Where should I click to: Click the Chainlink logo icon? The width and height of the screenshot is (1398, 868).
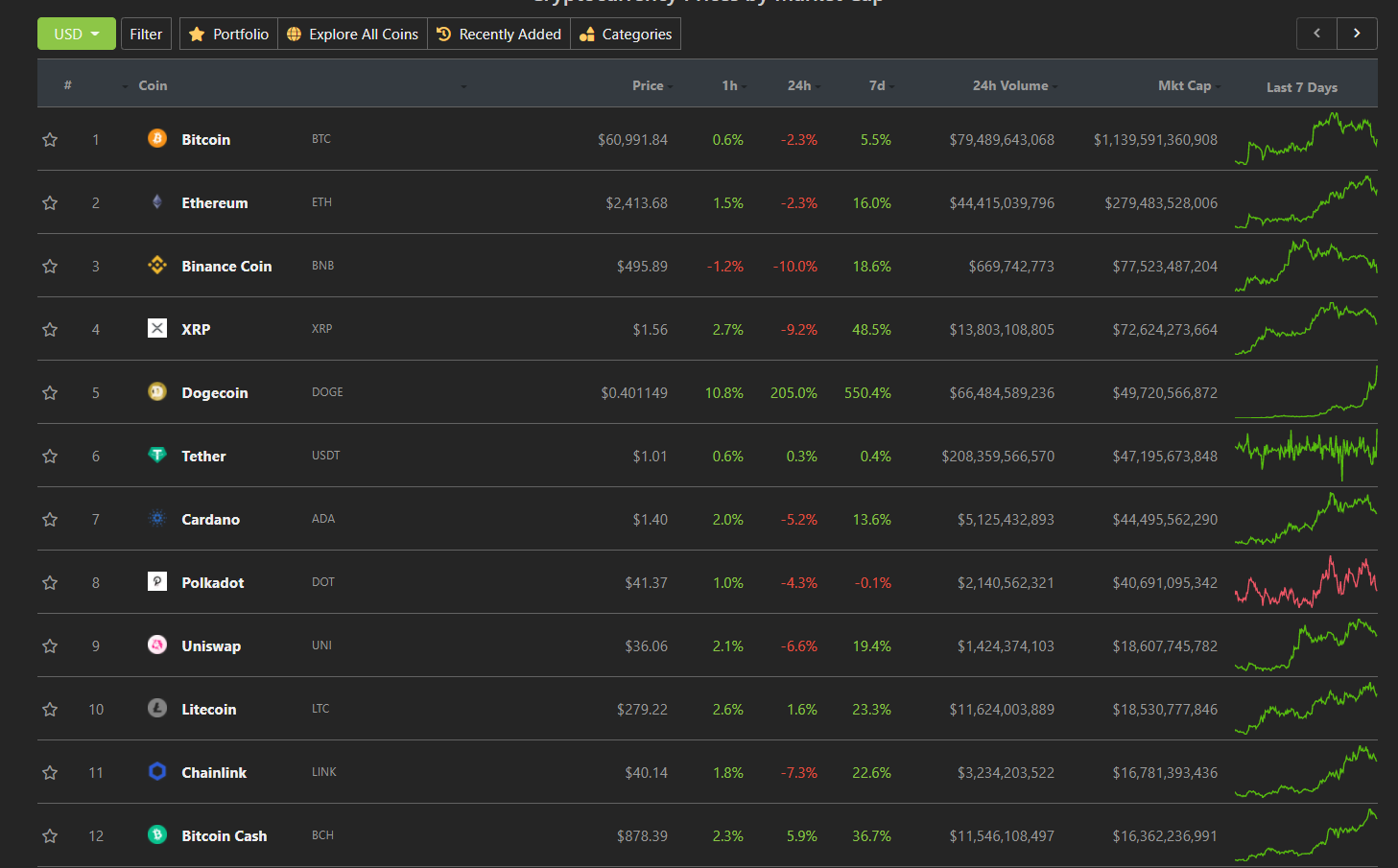point(157,772)
